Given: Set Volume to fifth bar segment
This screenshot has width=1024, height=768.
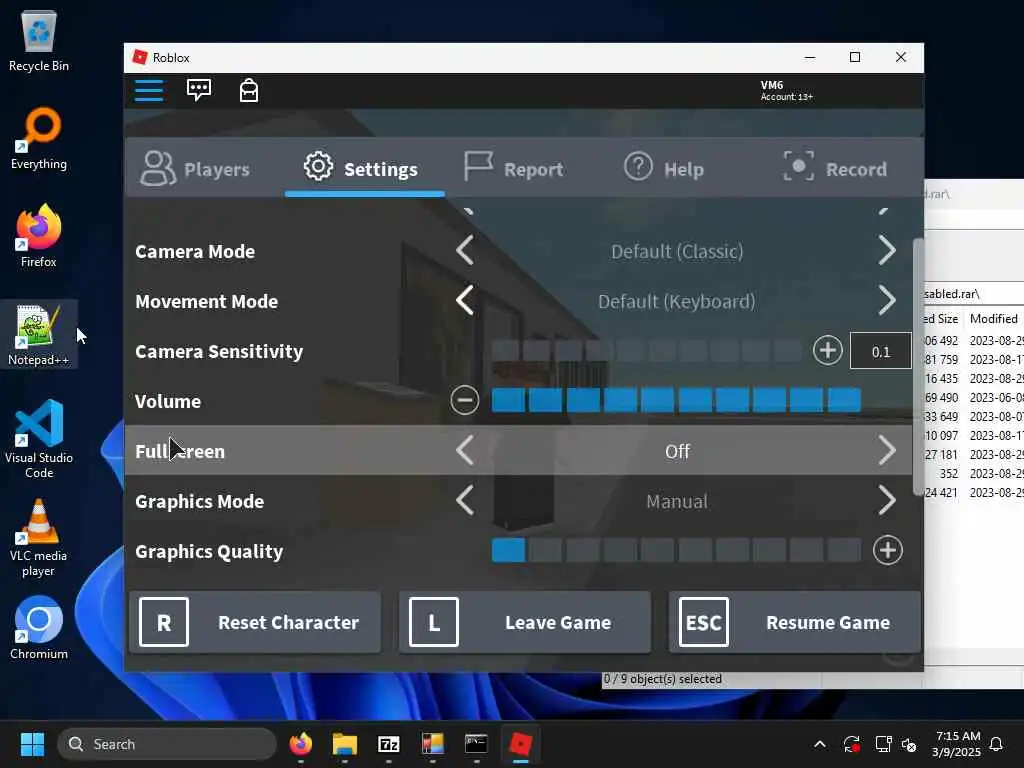Looking at the screenshot, I should [x=657, y=400].
